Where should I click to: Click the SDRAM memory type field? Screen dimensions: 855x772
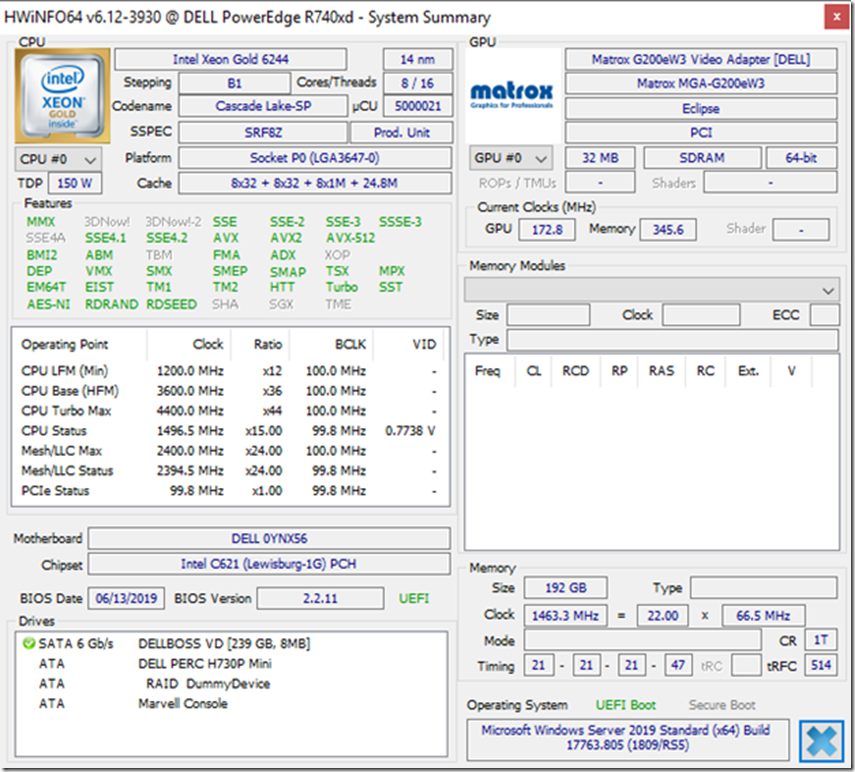click(x=702, y=158)
